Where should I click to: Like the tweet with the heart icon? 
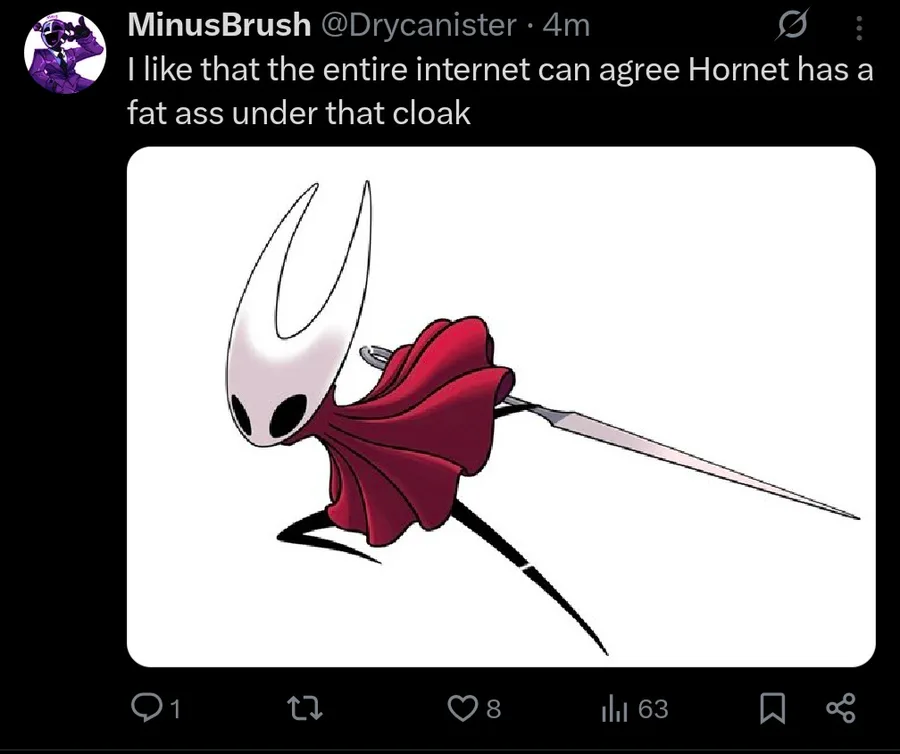point(461,708)
